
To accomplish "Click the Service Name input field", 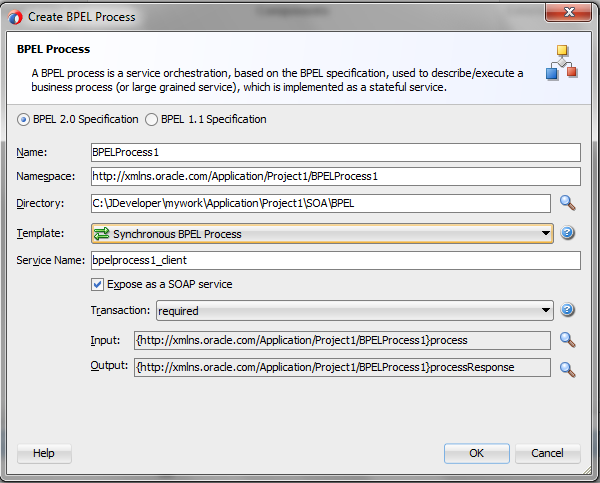I will [336, 260].
